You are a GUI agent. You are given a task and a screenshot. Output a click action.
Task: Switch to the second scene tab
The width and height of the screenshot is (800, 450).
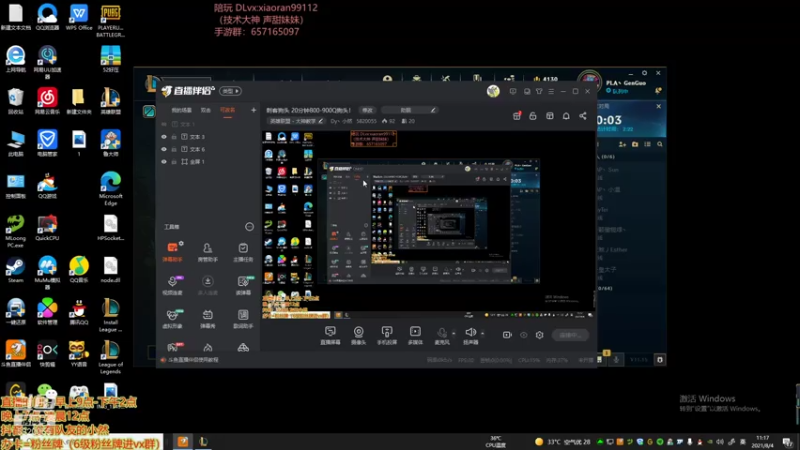pyautogui.click(x=206, y=110)
